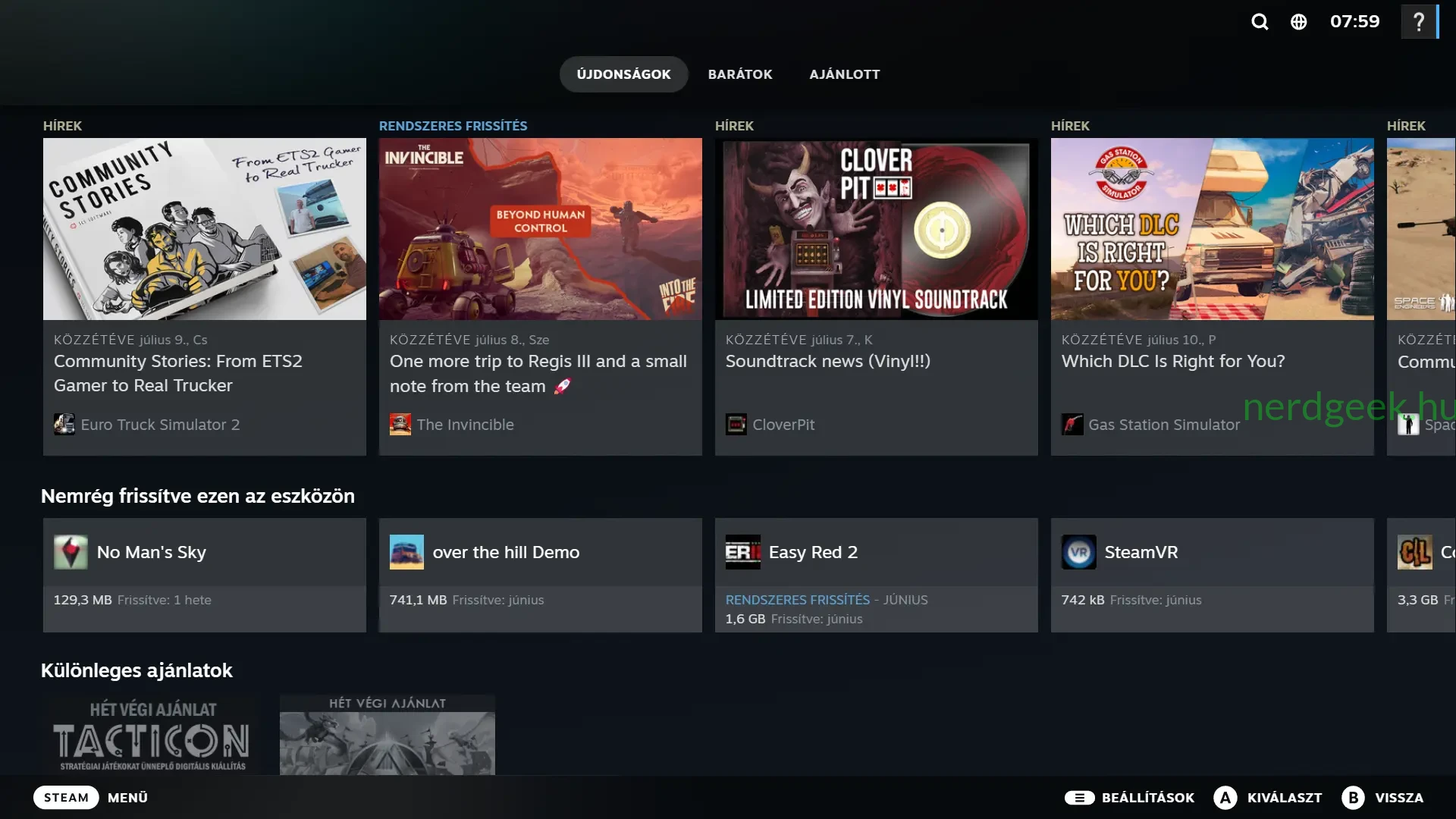Click the Kiválaszt label
Image resolution: width=1456 pixels, height=819 pixels.
click(x=1285, y=798)
